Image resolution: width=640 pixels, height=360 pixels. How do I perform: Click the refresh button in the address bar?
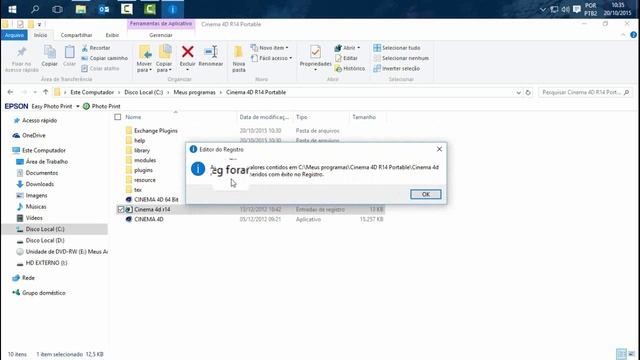point(528,93)
